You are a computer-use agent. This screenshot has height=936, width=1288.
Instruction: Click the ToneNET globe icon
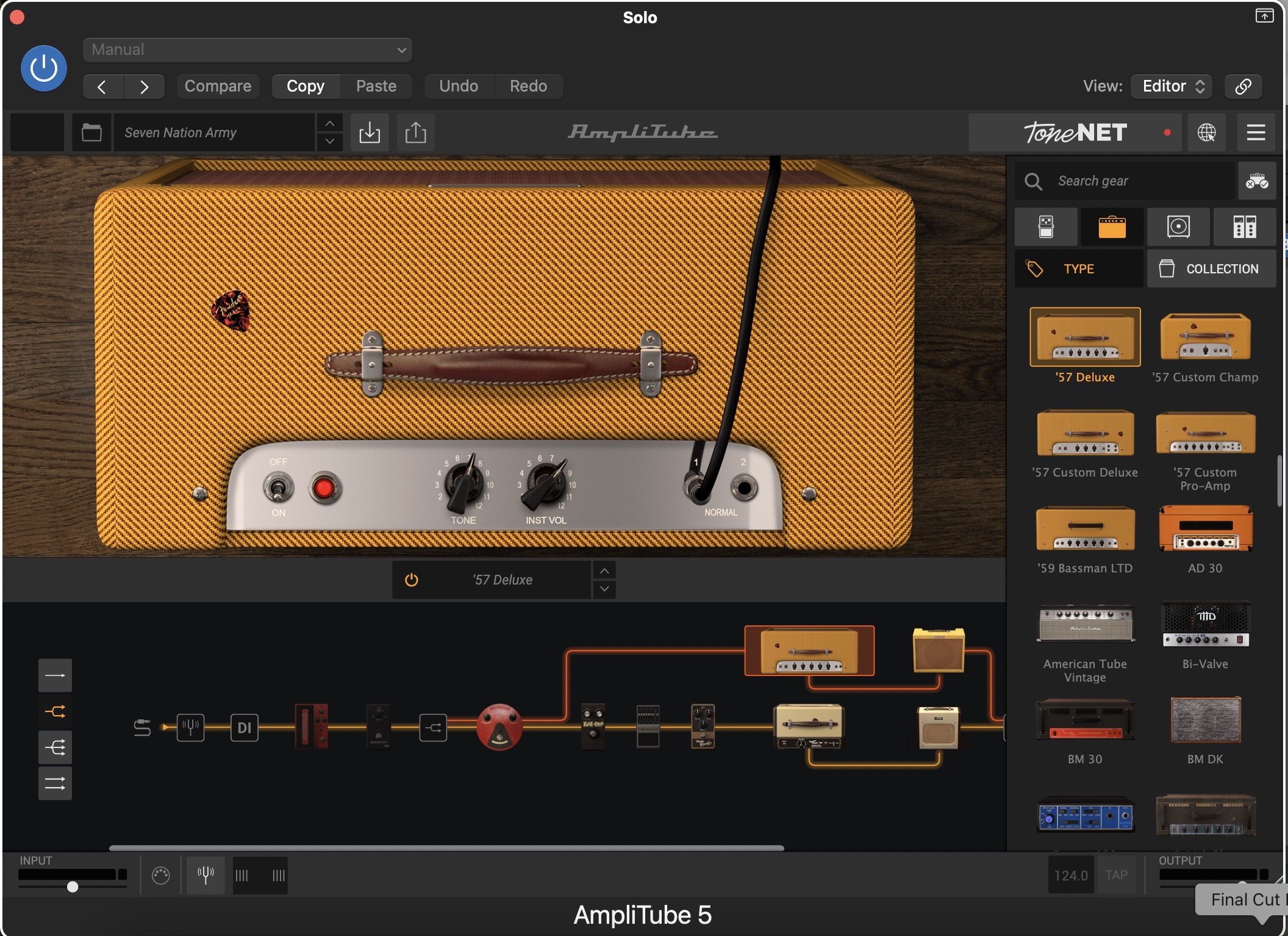(x=1206, y=132)
